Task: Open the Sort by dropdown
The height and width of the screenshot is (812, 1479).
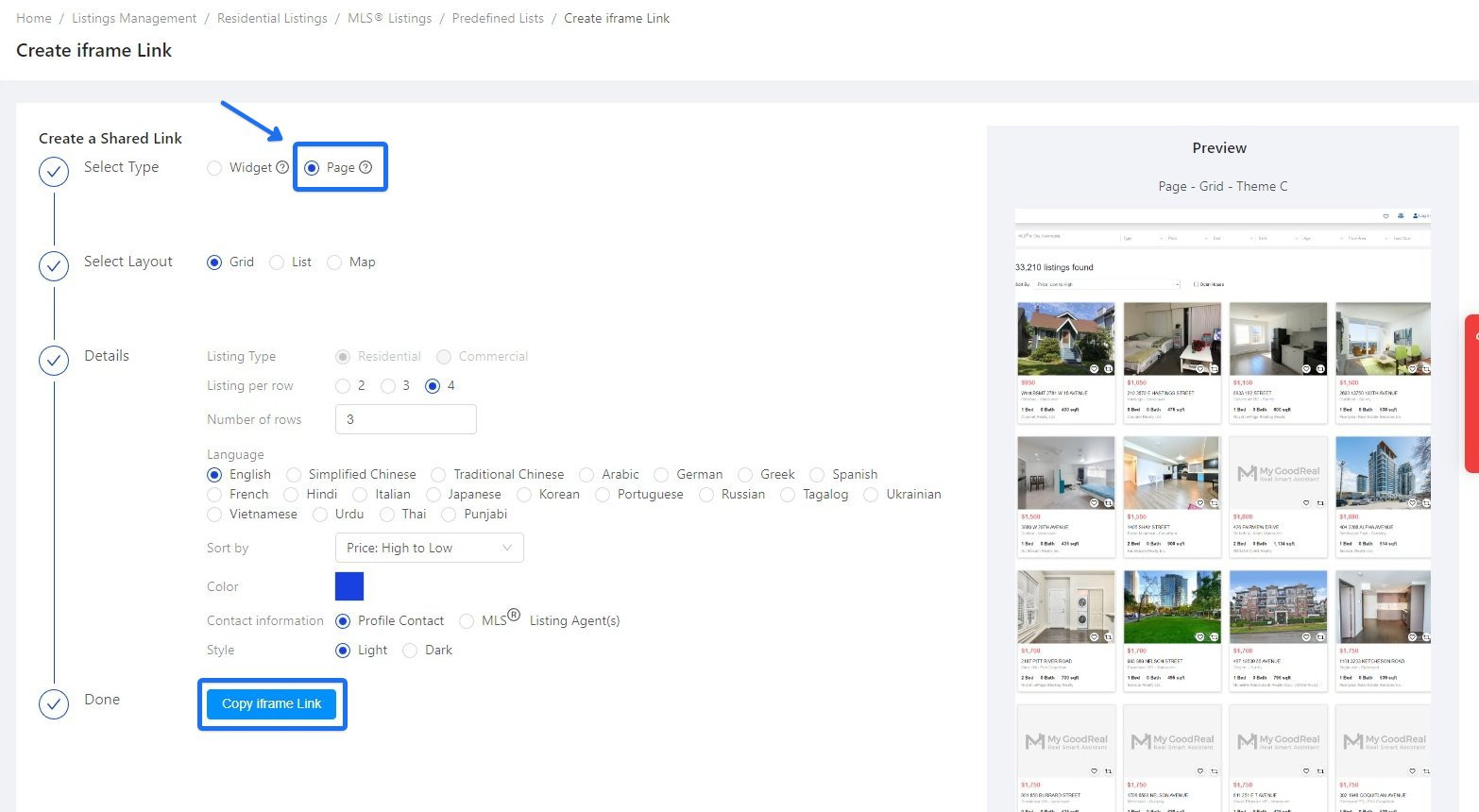Action: [x=429, y=548]
